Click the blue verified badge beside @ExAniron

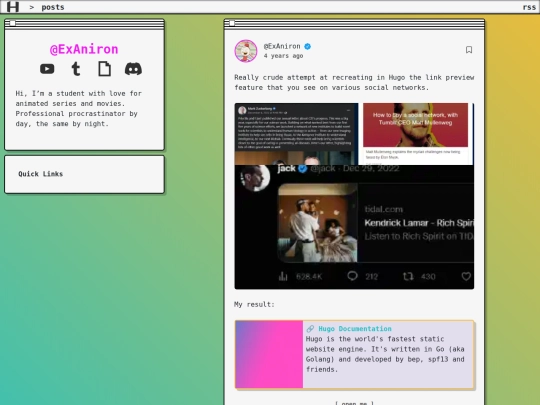coord(308,46)
